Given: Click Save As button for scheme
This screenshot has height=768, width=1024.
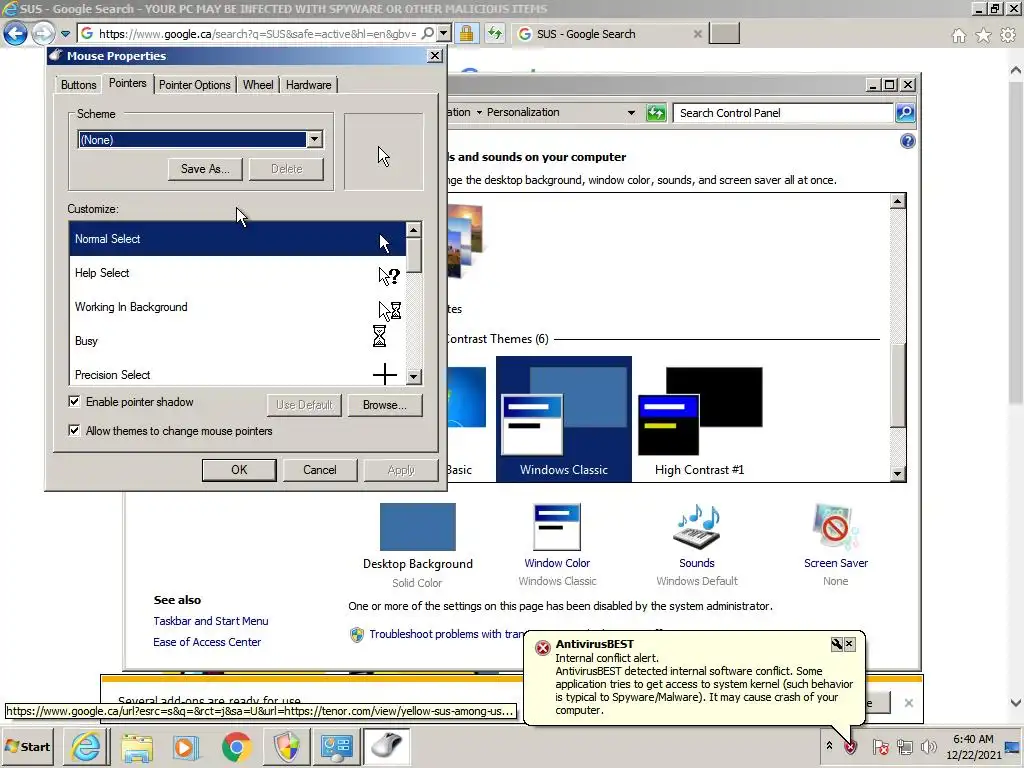Looking at the screenshot, I should pyautogui.click(x=205, y=168).
